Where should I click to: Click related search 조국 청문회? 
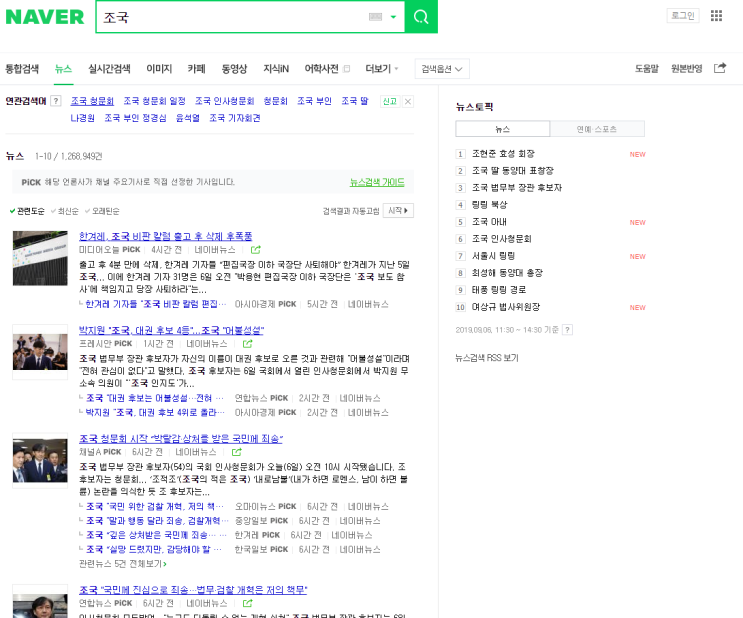[92, 101]
